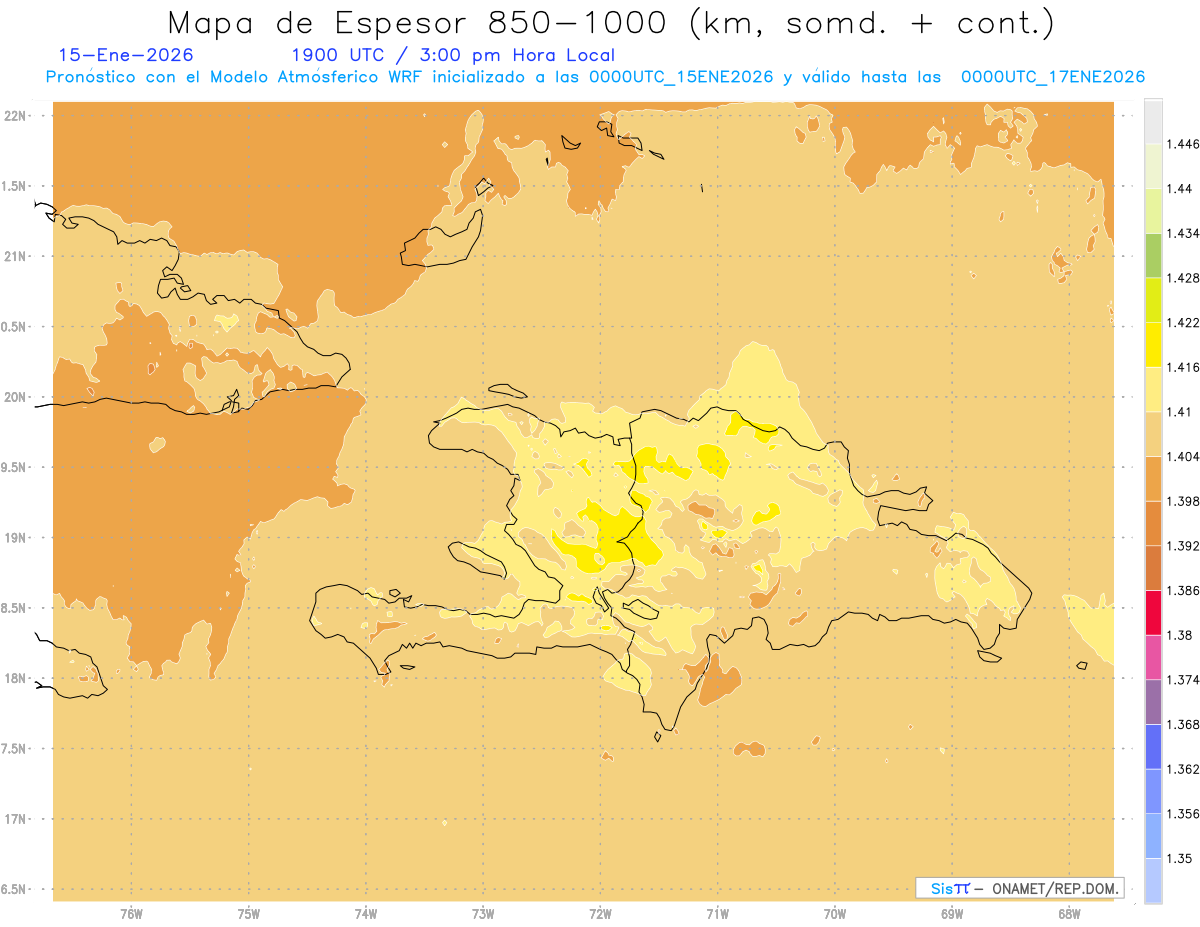1200x927 pixels.
Task: Click the latitude label '19N'
Action: (x=16, y=537)
